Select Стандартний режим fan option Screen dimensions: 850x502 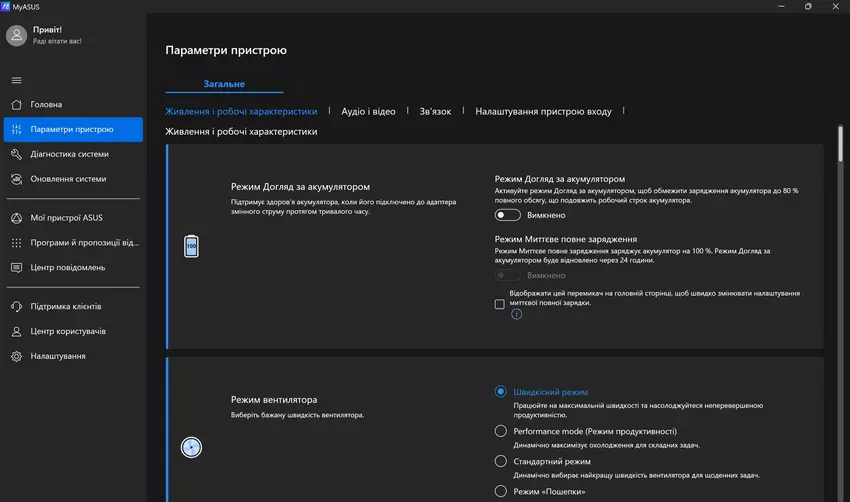point(501,461)
